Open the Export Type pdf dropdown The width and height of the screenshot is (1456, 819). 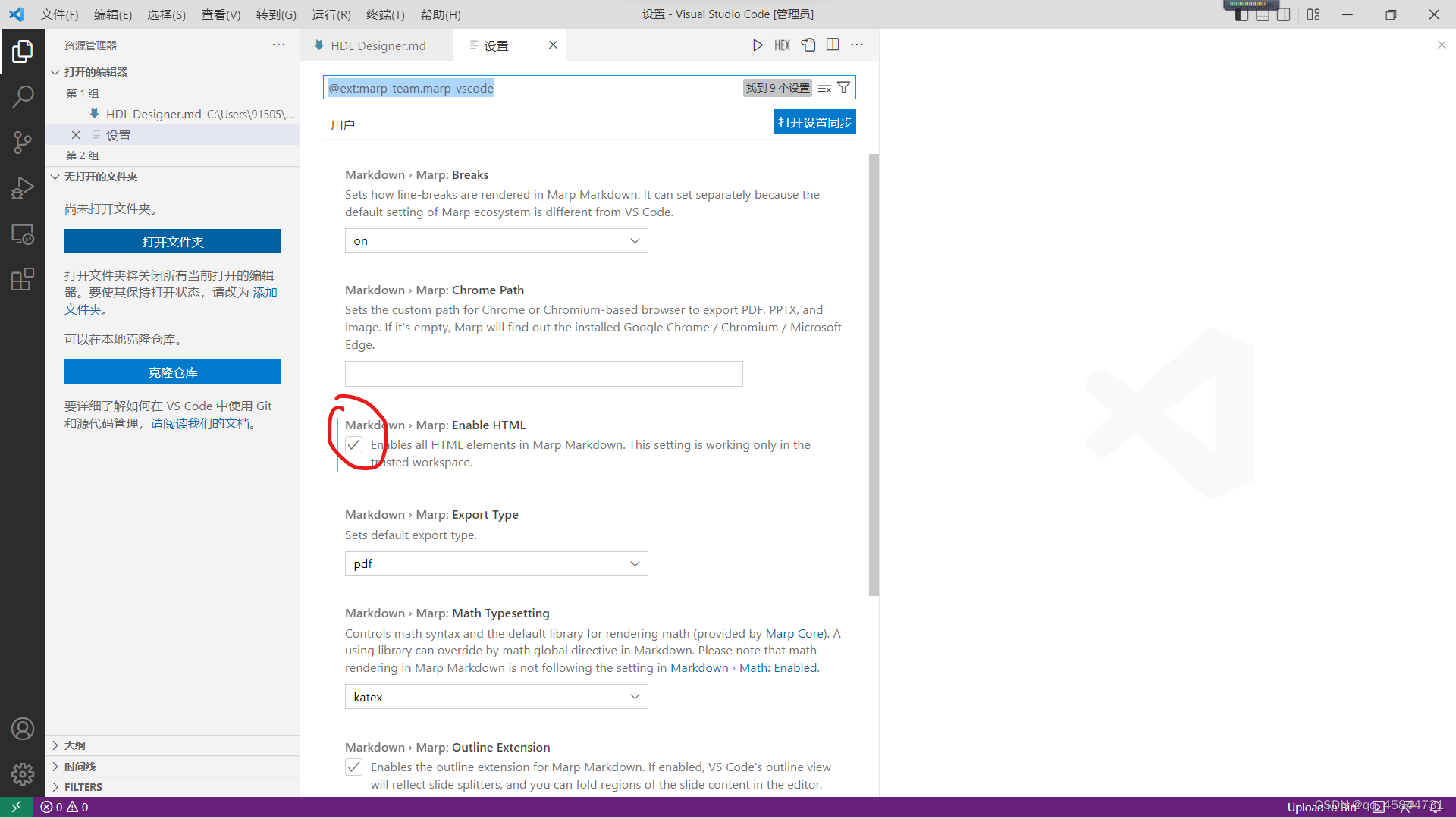click(496, 564)
